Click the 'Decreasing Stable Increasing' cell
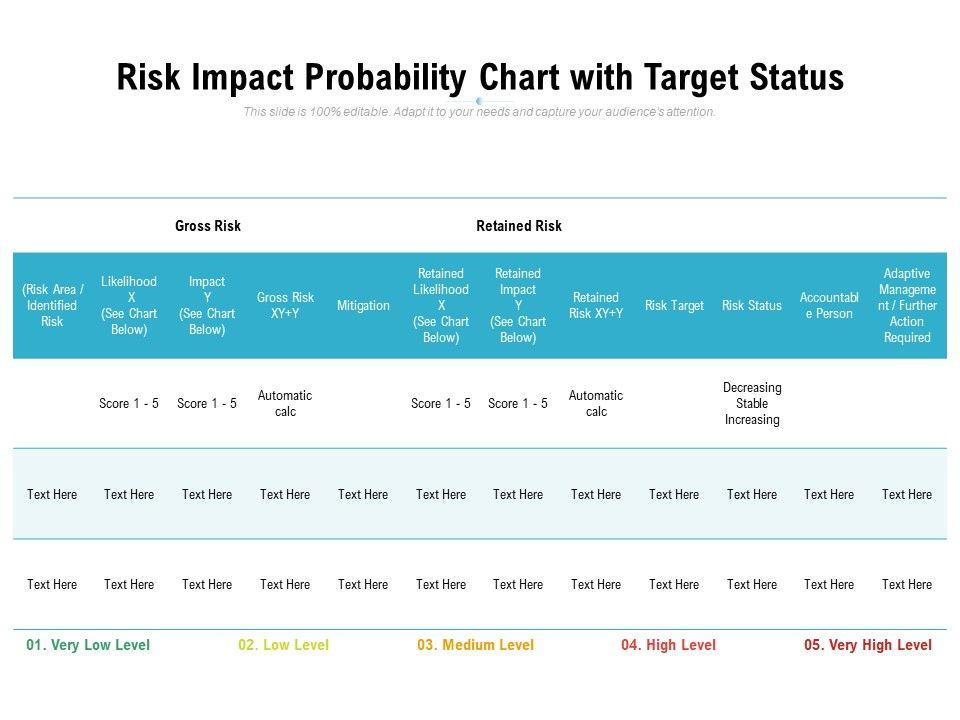Screen dimensions: 960x720 (x=752, y=404)
